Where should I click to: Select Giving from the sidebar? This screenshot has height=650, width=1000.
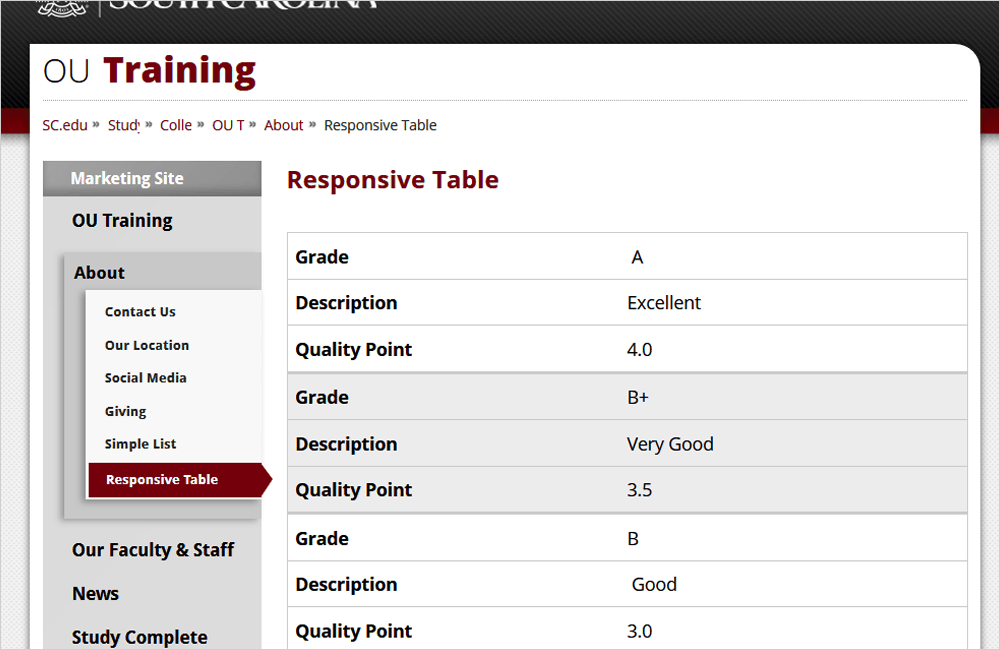pyautogui.click(x=125, y=411)
